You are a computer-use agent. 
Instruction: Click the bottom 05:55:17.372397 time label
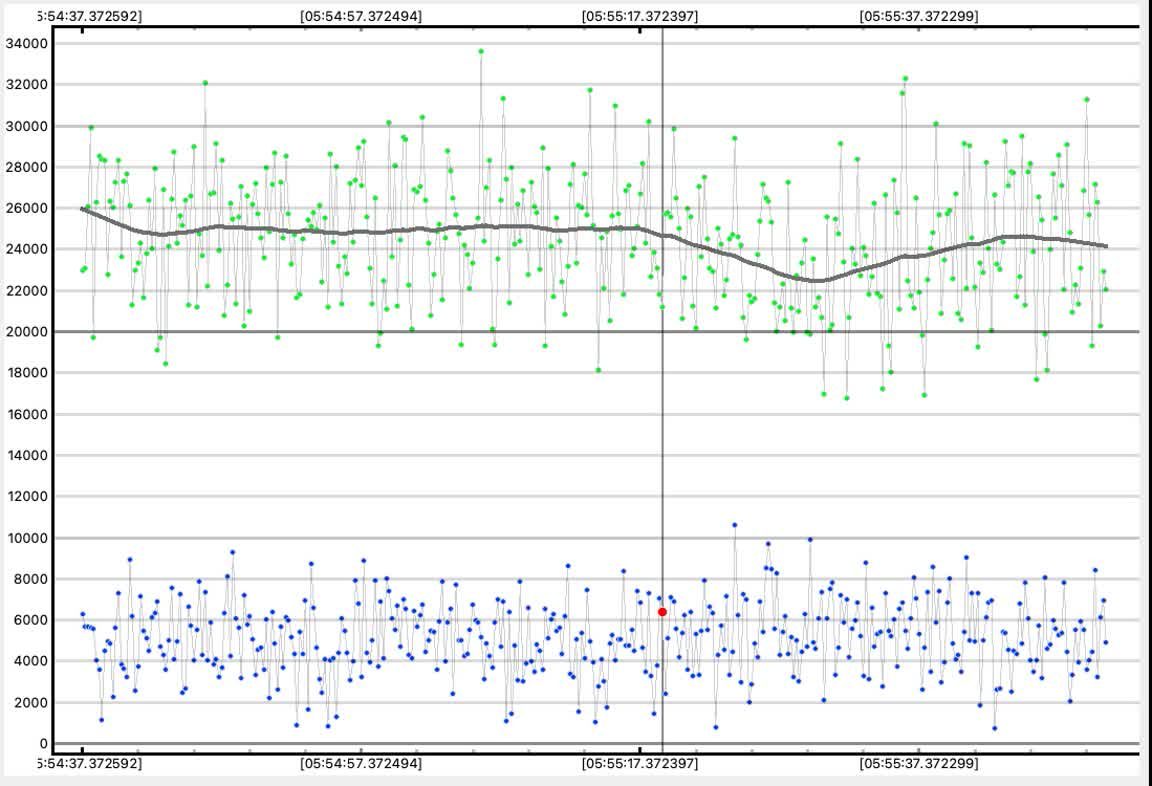click(640, 763)
